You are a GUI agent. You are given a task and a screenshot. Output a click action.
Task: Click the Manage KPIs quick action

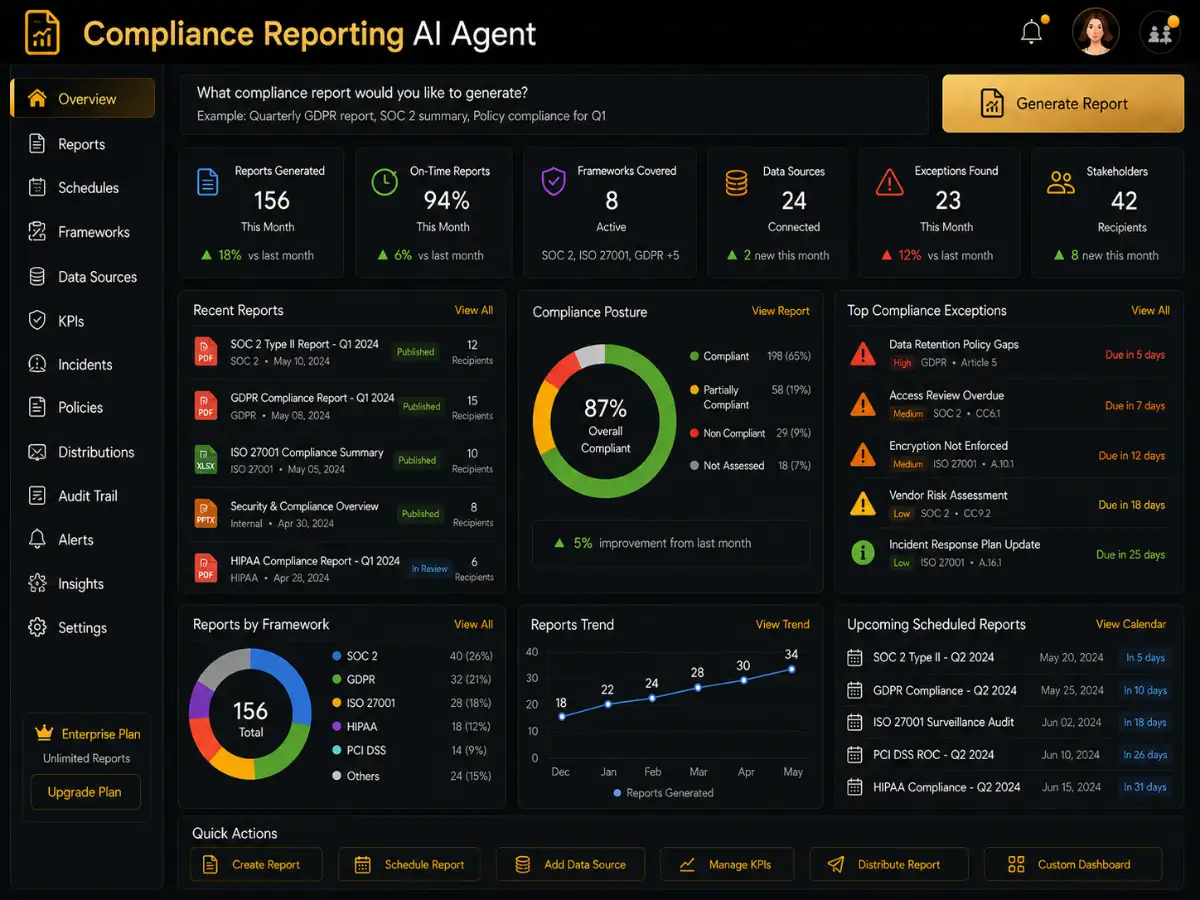pos(728,864)
